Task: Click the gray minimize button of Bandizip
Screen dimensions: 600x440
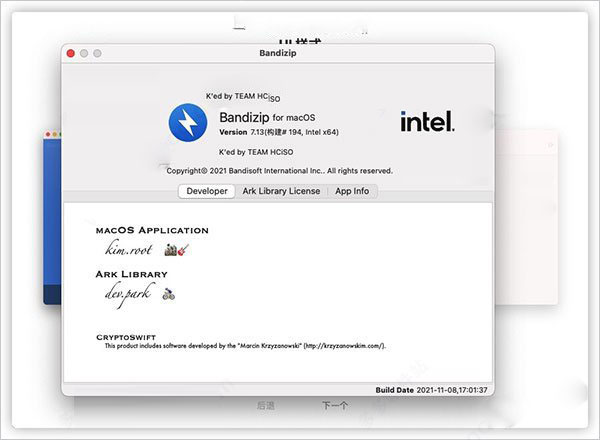Action: coord(84,53)
